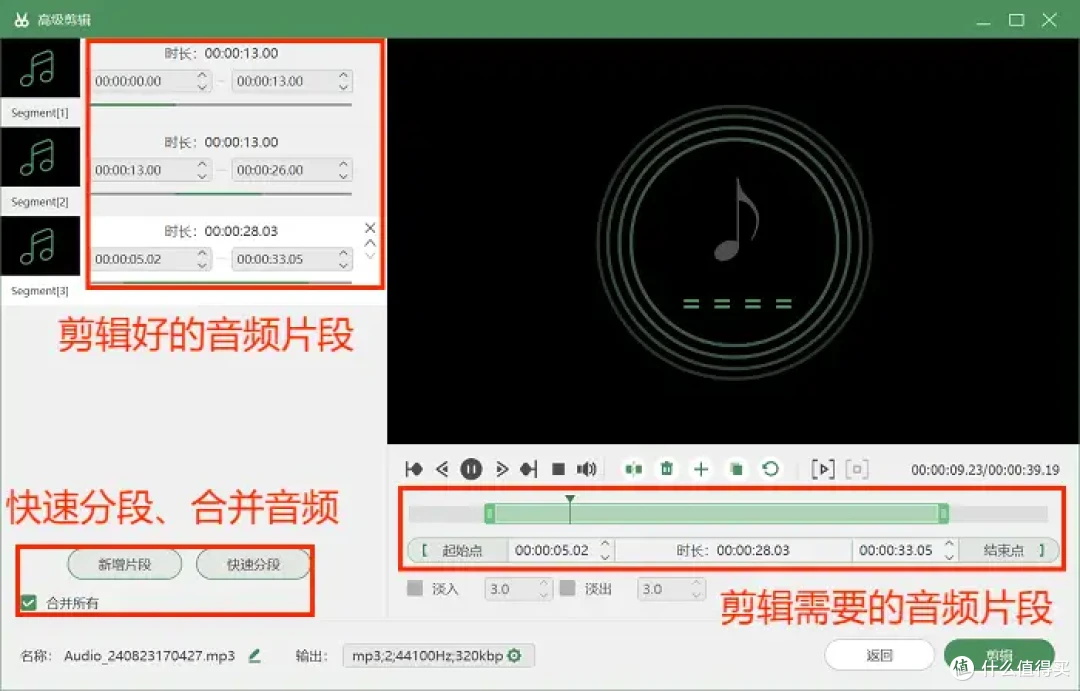Increase timeline start point 00:00:05.02 stepper
The image size is (1080, 691).
point(605,544)
